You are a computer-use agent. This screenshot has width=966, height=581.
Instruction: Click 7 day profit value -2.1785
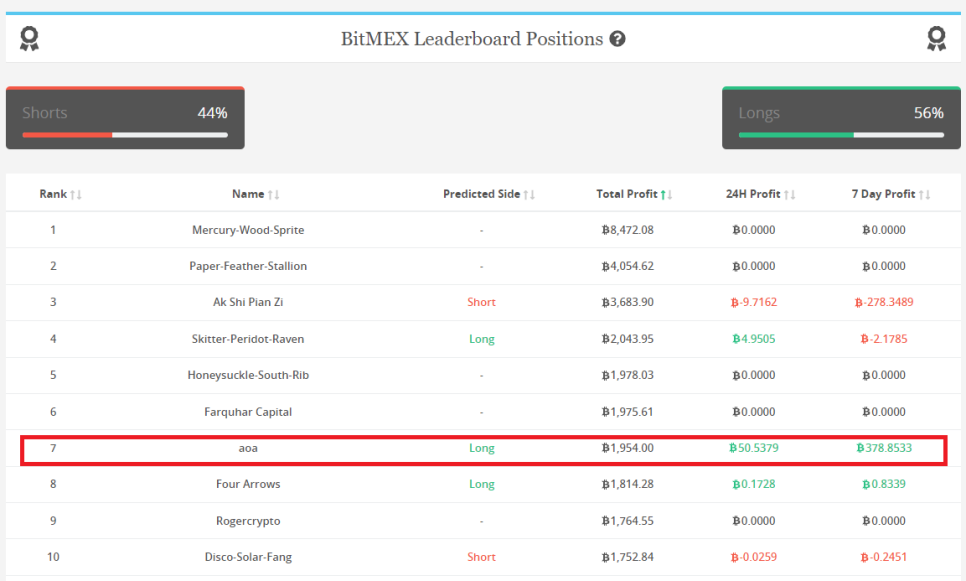[883, 339]
